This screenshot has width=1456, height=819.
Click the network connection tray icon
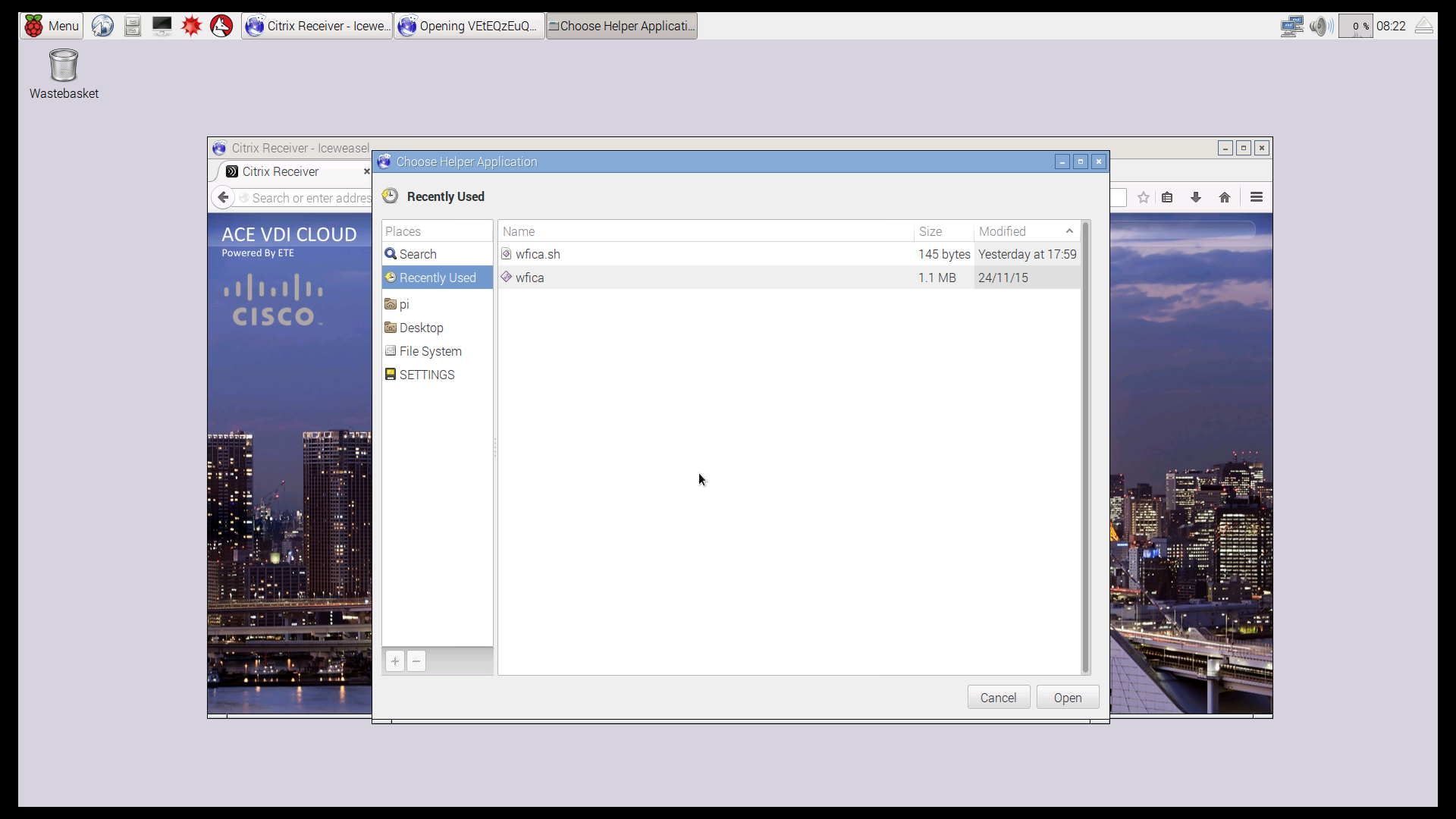point(1291,26)
